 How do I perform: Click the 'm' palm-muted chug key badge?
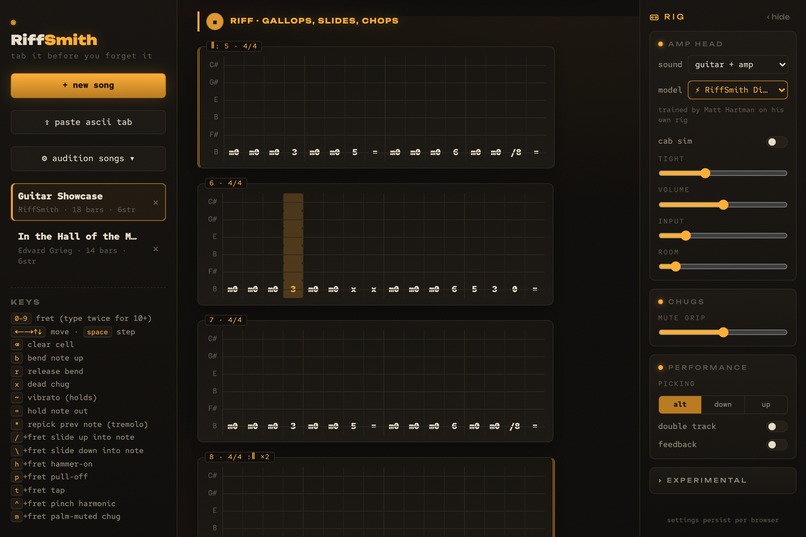(17, 516)
